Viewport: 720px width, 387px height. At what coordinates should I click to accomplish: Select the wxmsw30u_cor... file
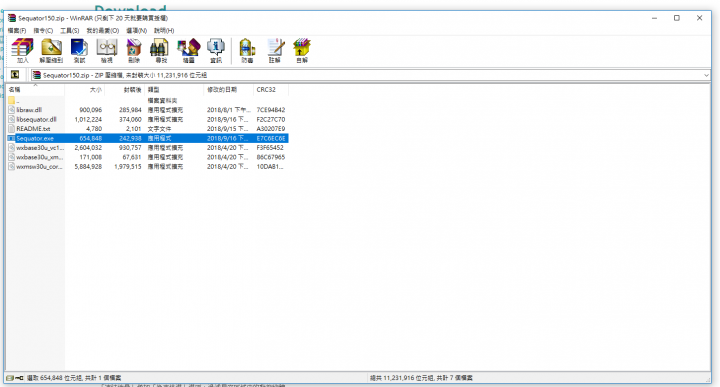39,167
